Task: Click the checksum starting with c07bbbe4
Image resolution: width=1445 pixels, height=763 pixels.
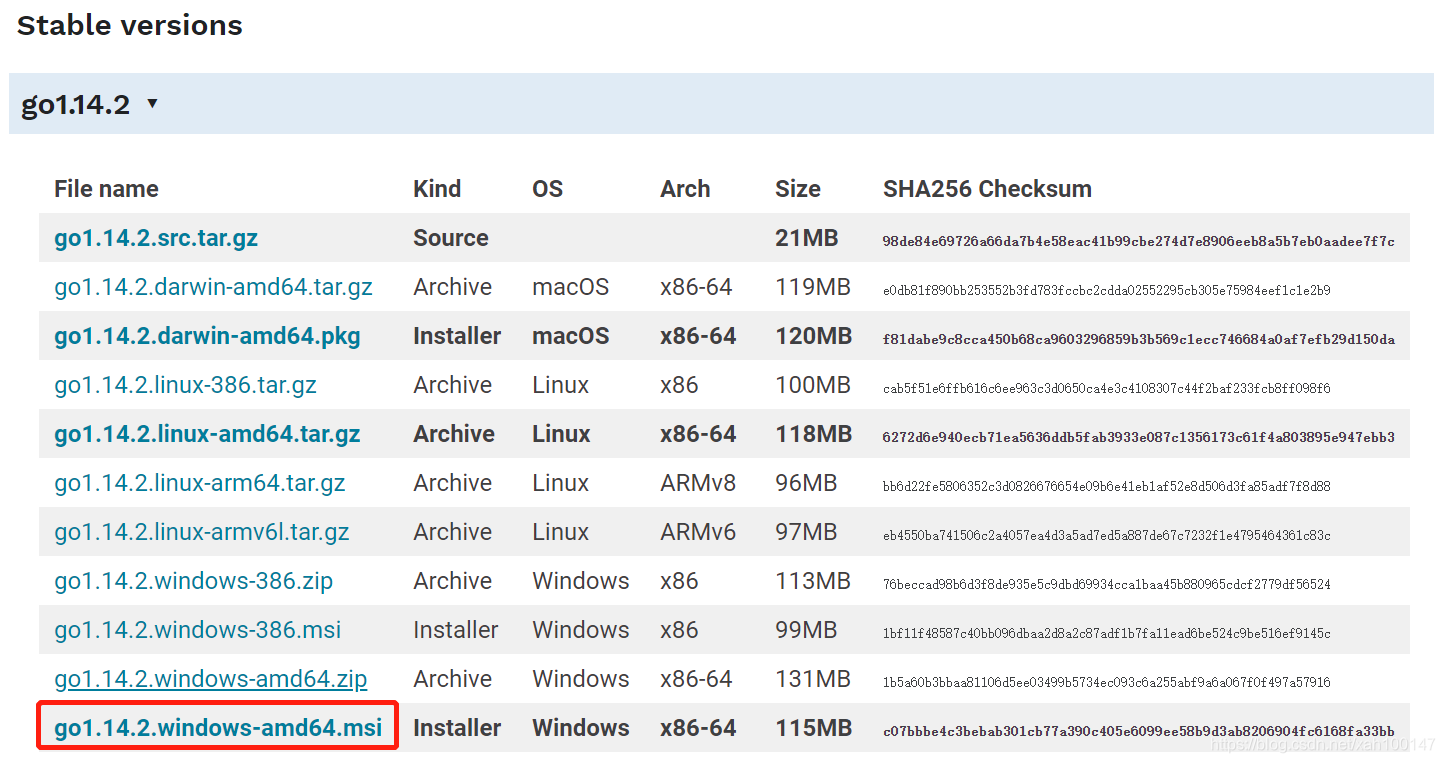Action: 1139,732
